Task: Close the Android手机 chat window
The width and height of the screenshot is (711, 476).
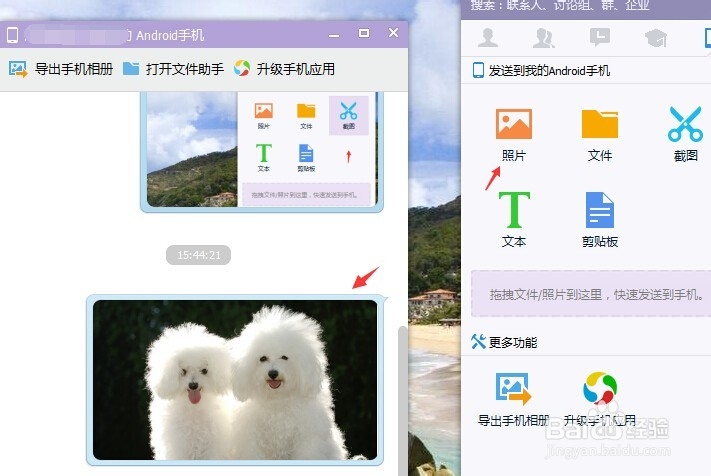Action: [393, 33]
